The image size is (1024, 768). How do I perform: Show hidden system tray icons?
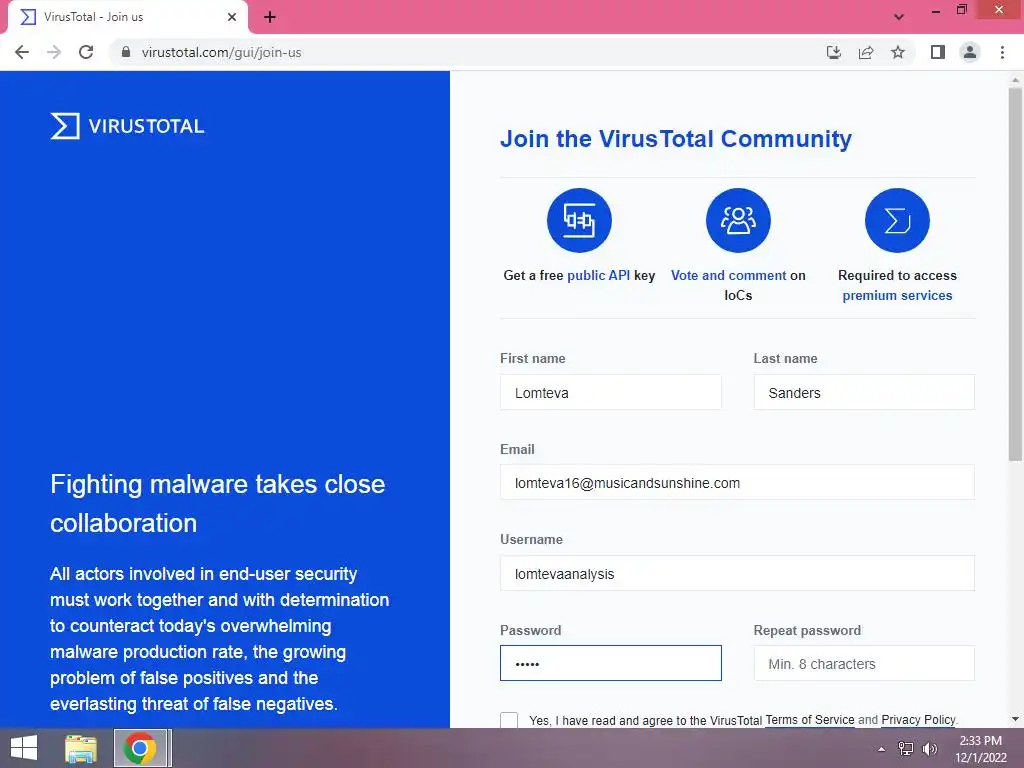click(881, 749)
